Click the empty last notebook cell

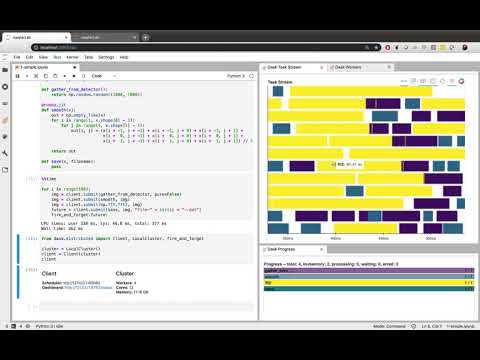146,307
